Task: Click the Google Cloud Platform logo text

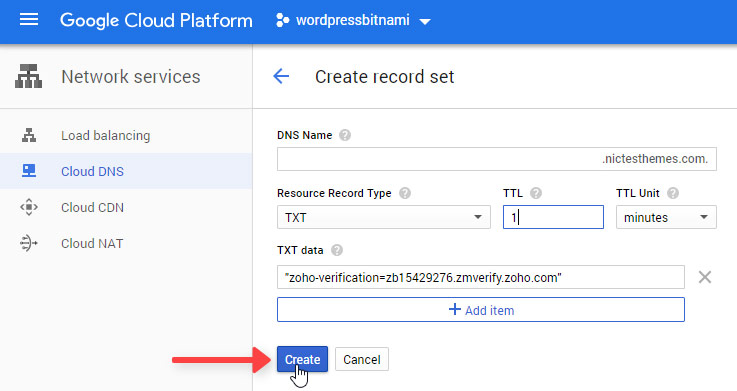Action: click(x=156, y=21)
